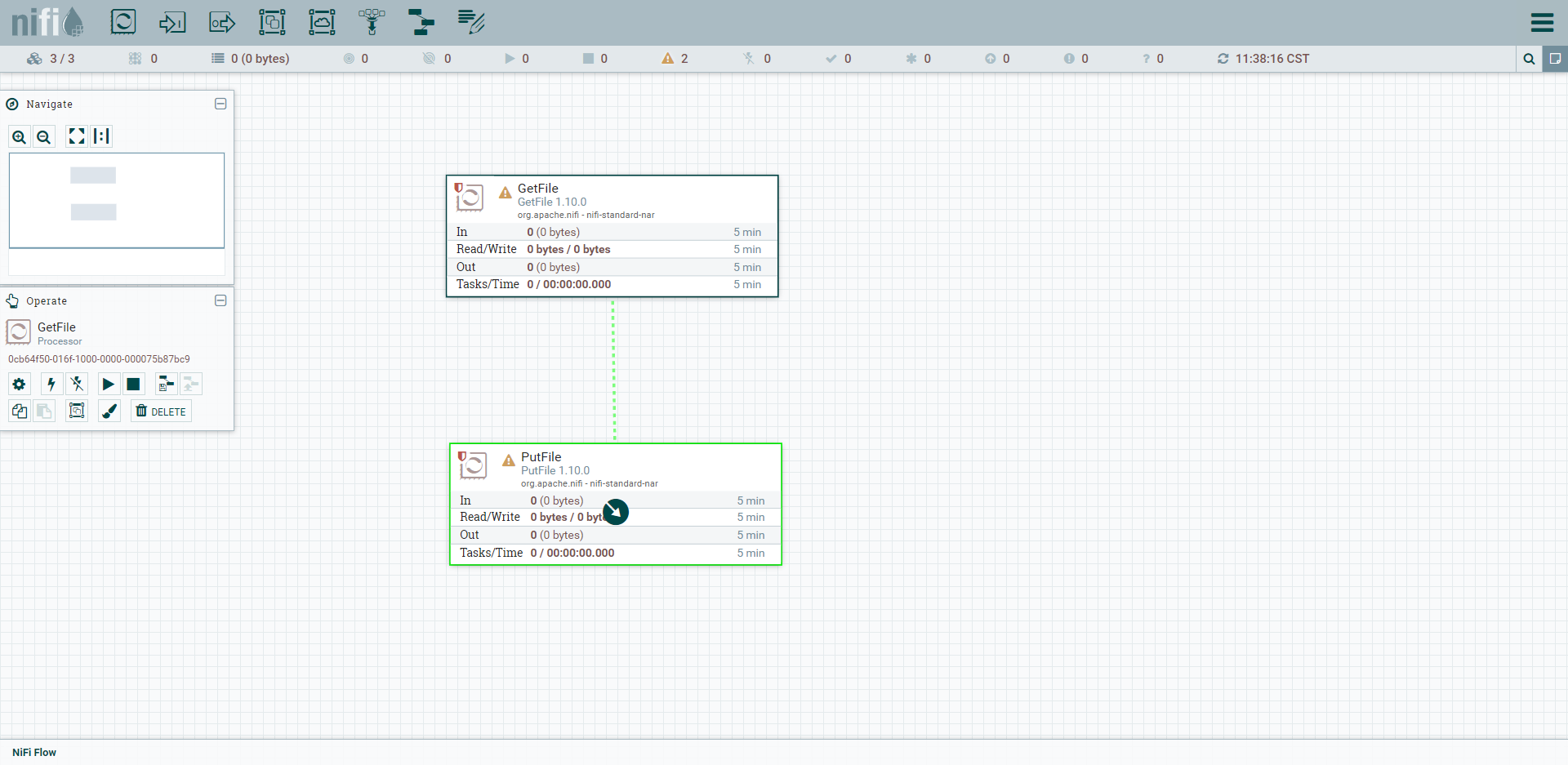Image resolution: width=1568 pixels, height=765 pixels.
Task: Change color of selected component
Action: click(x=109, y=411)
